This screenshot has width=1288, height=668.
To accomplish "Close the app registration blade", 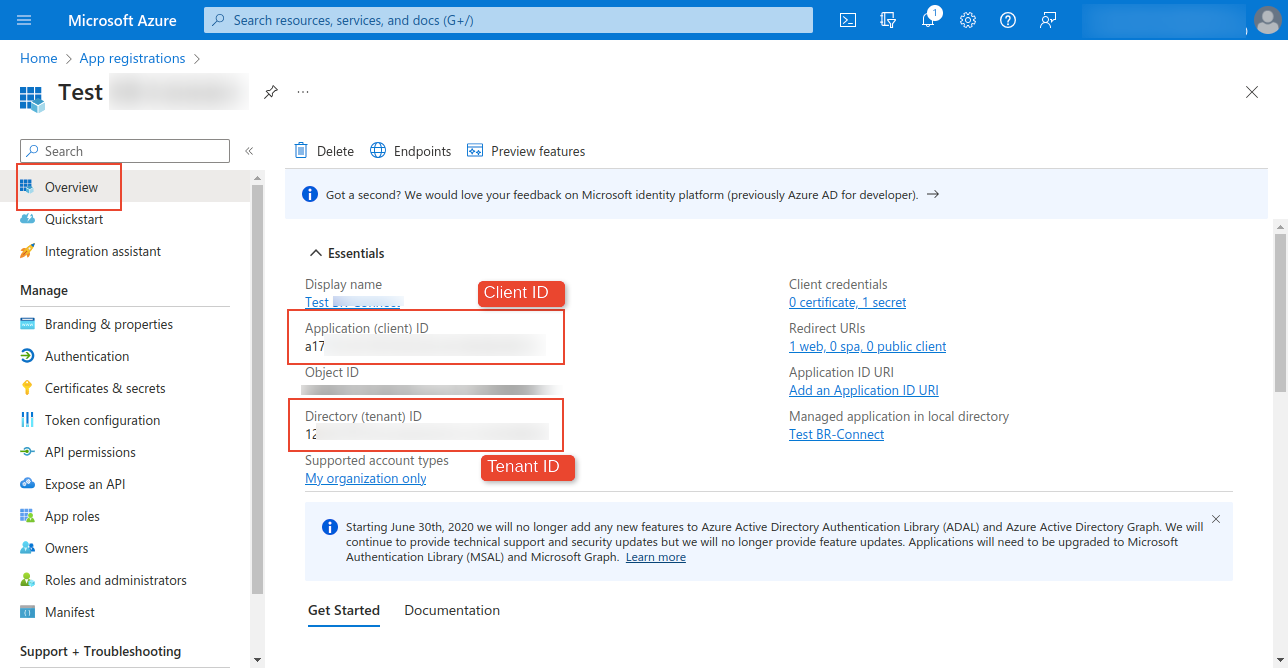I will (x=1252, y=92).
